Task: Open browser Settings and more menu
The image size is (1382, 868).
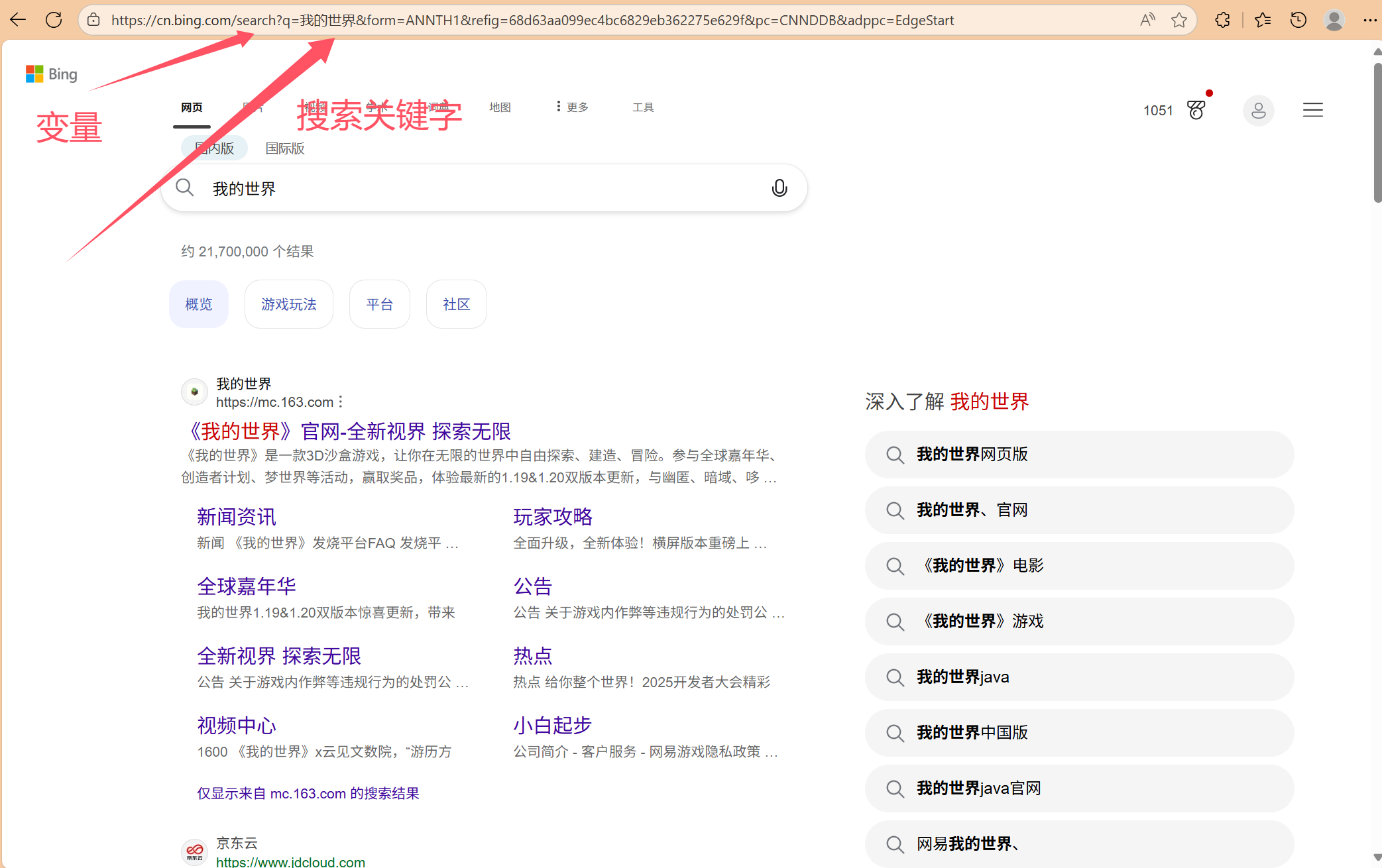Action: 1369,20
